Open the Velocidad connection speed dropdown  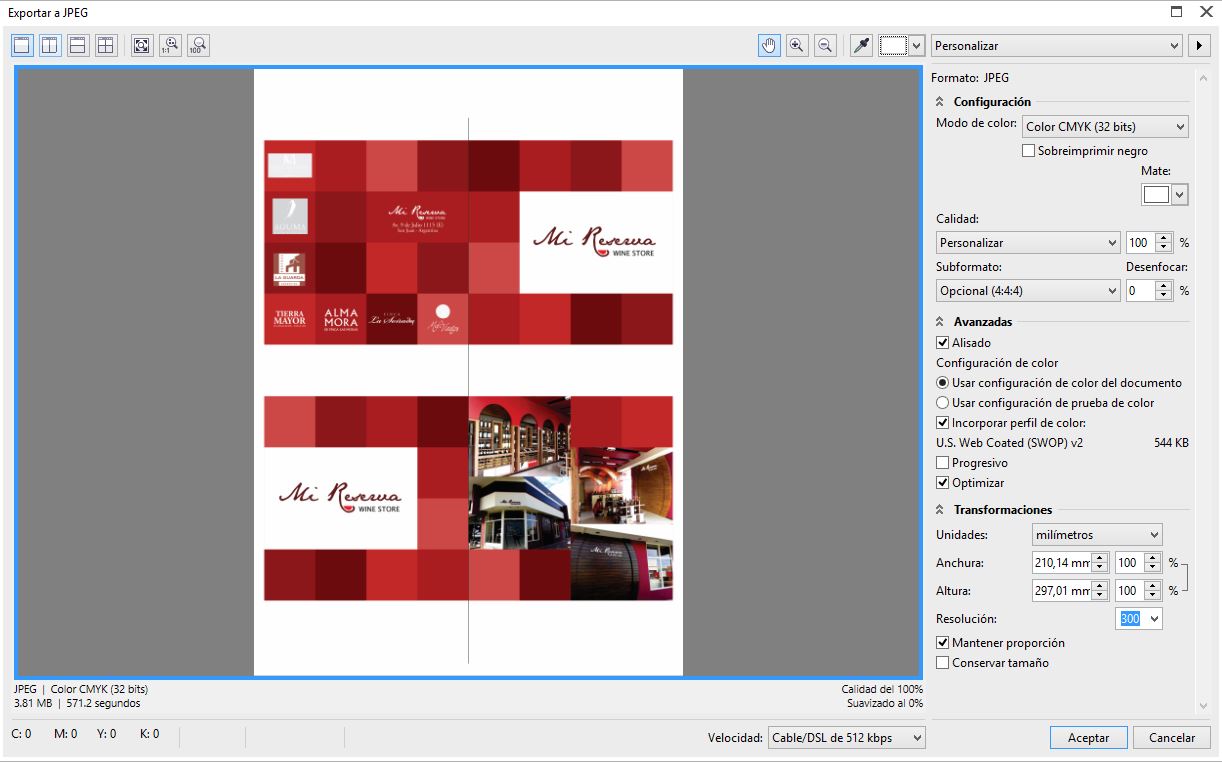[x=846, y=738]
